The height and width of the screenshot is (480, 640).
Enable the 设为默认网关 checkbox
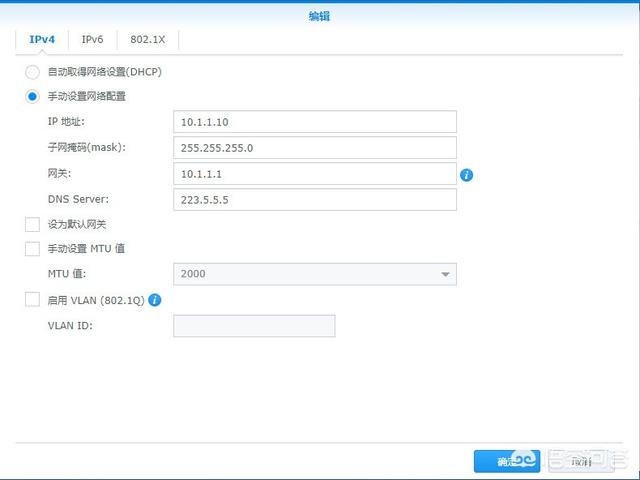(x=33, y=224)
